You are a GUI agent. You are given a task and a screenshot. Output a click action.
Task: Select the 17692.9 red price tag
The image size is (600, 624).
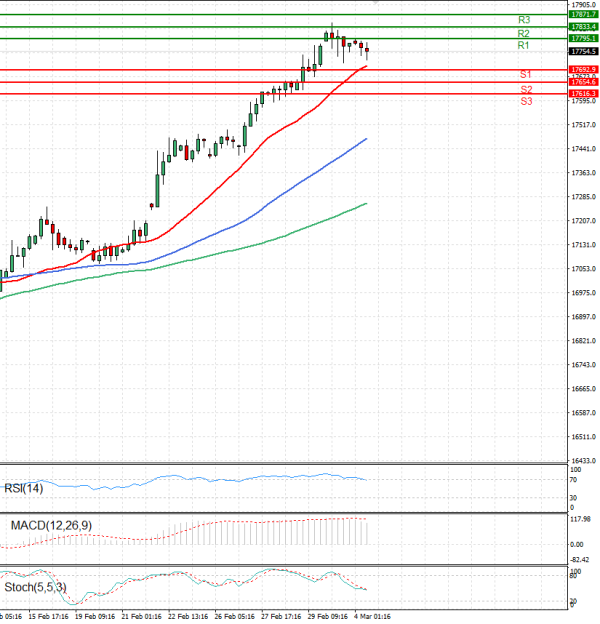coord(584,70)
